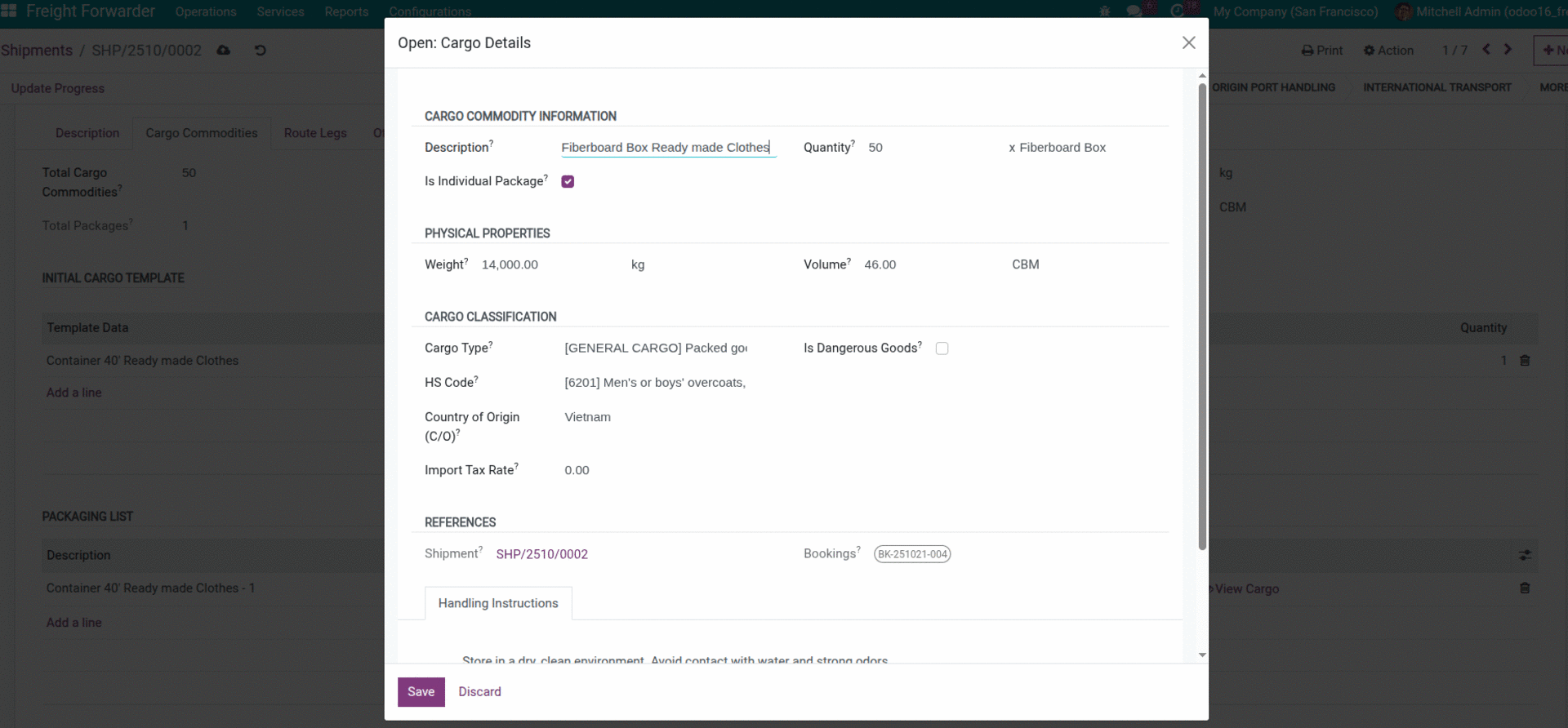This screenshot has width=1568, height=728.
Task: Go to next record arrow
Action: (x=1508, y=50)
